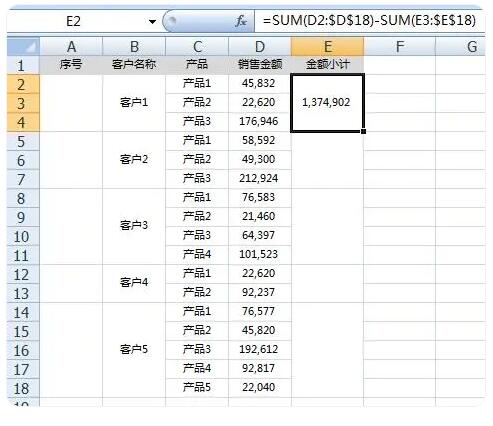
Task: Click the formula bar text
Action: coord(369,21)
